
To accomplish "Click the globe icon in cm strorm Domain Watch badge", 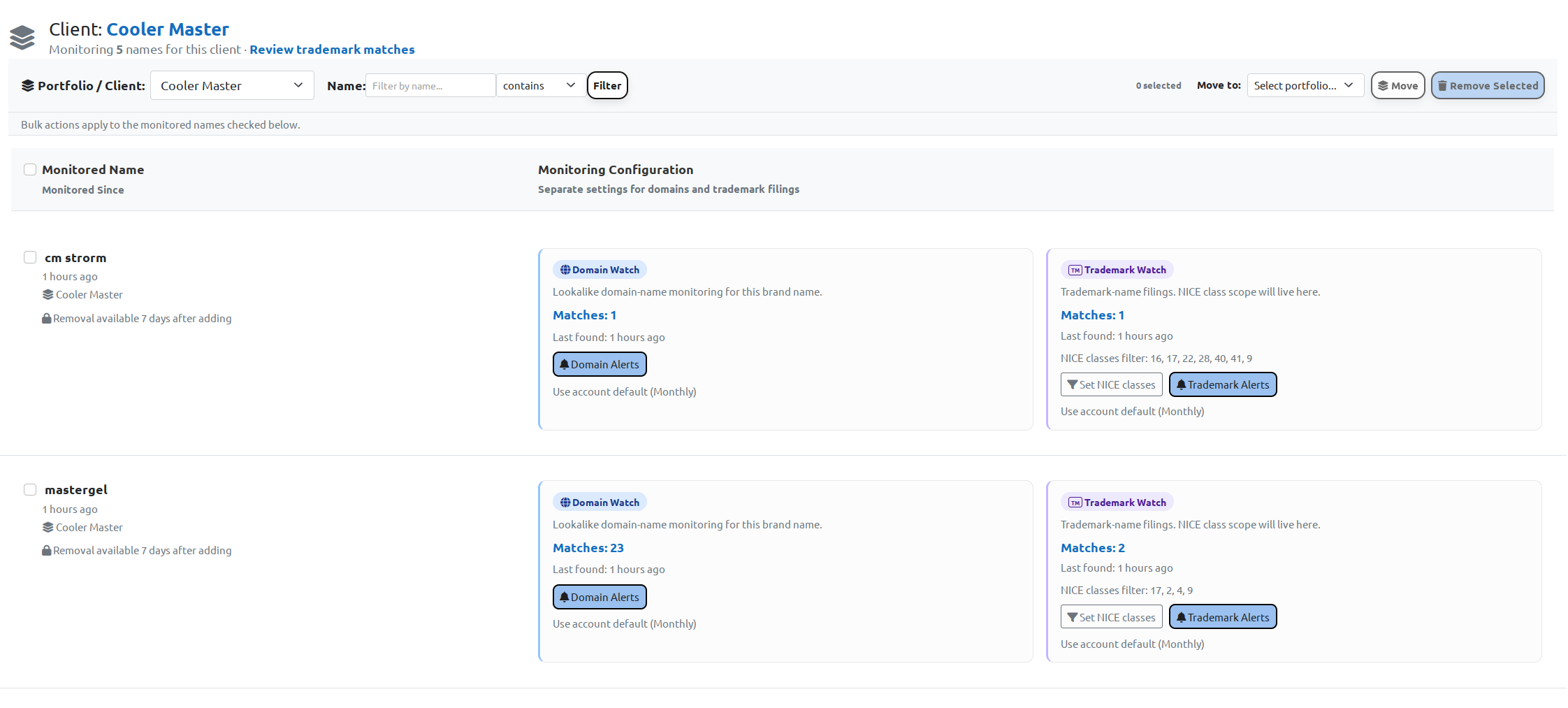I will 565,270.
